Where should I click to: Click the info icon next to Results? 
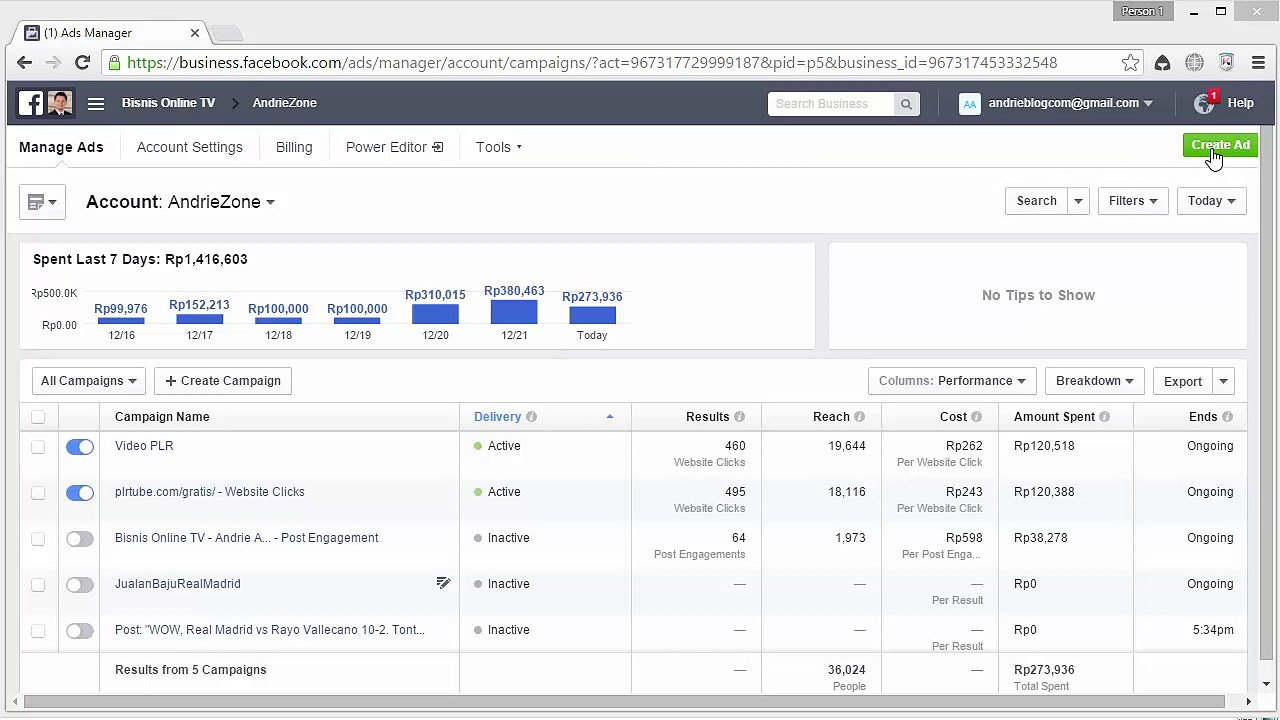[739, 417]
